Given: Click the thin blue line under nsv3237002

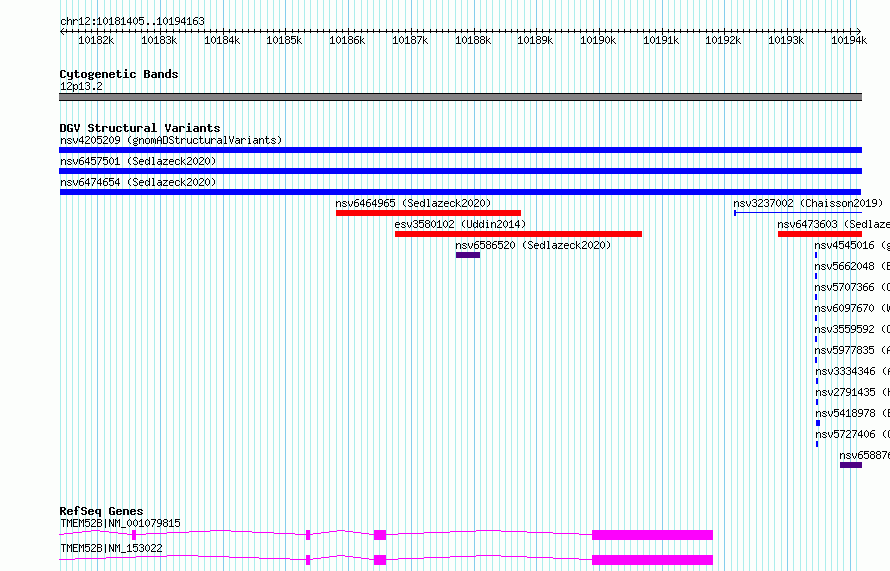Looking at the screenshot, I should [798, 213].
